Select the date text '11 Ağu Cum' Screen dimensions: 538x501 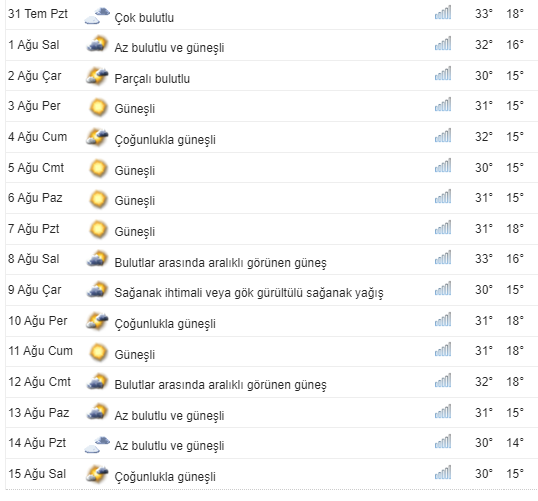pos(40,351)
